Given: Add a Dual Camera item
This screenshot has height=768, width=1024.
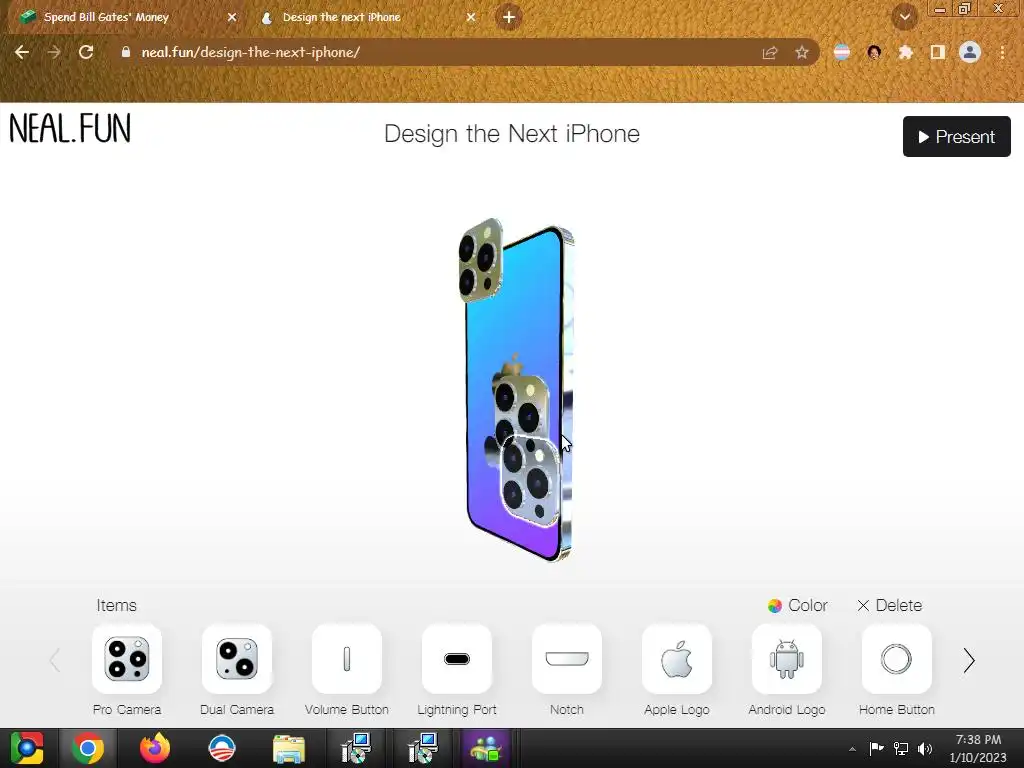Looking at the screenshot, I should click(x=237, y=659).
